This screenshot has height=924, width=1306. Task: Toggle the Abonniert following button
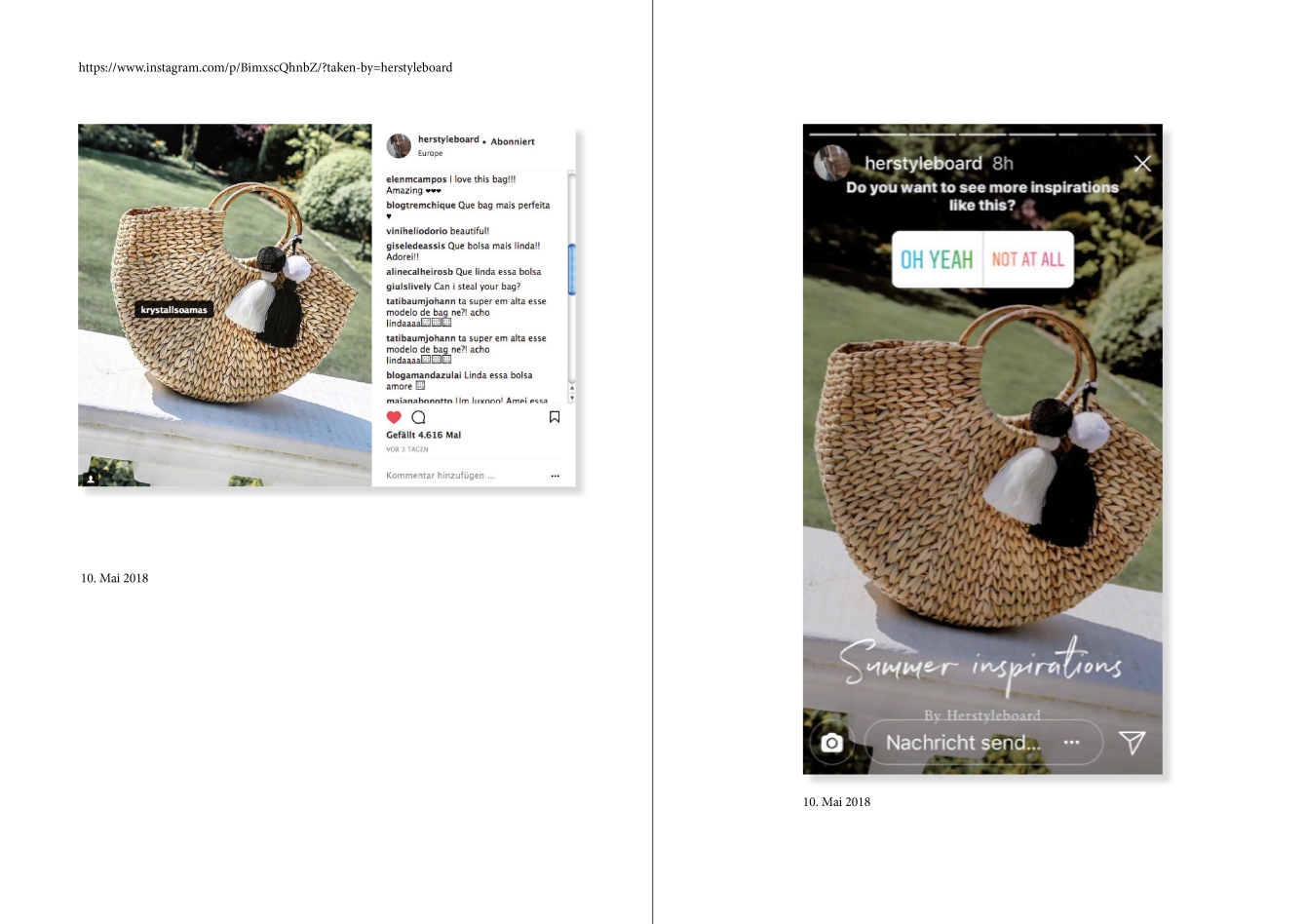coord(513,141)
